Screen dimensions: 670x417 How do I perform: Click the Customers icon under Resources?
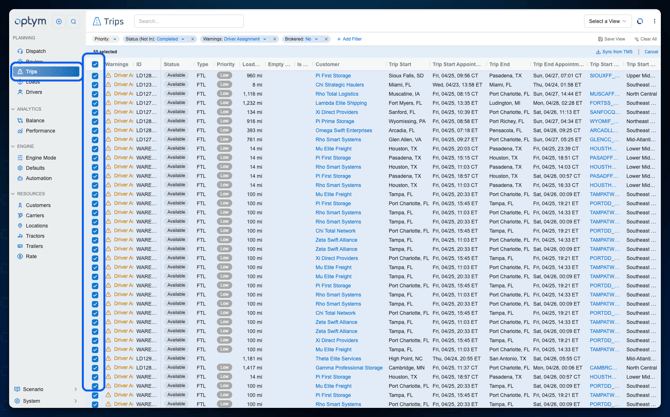(x=20, y=205)
